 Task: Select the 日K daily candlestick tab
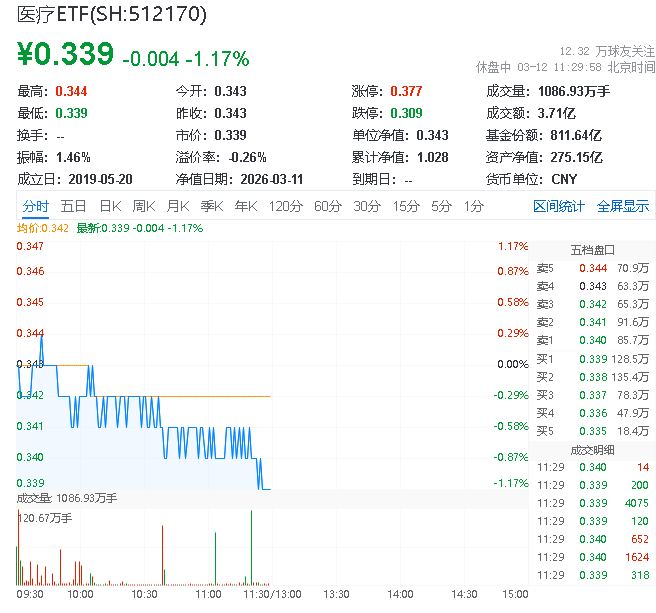coord(110,206)
